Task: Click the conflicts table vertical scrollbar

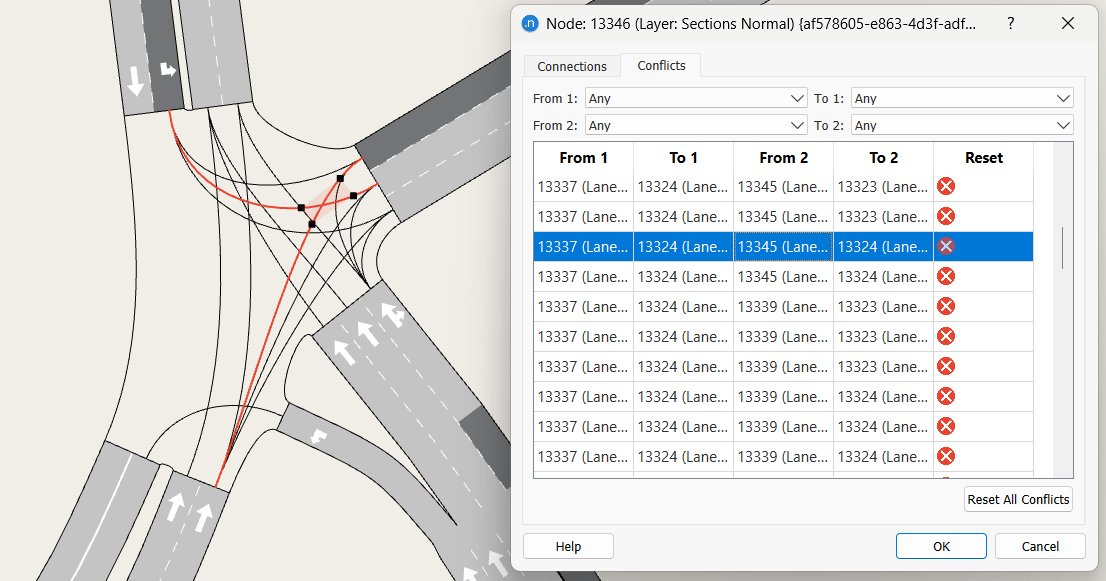Action: [x=1063, y=248]
